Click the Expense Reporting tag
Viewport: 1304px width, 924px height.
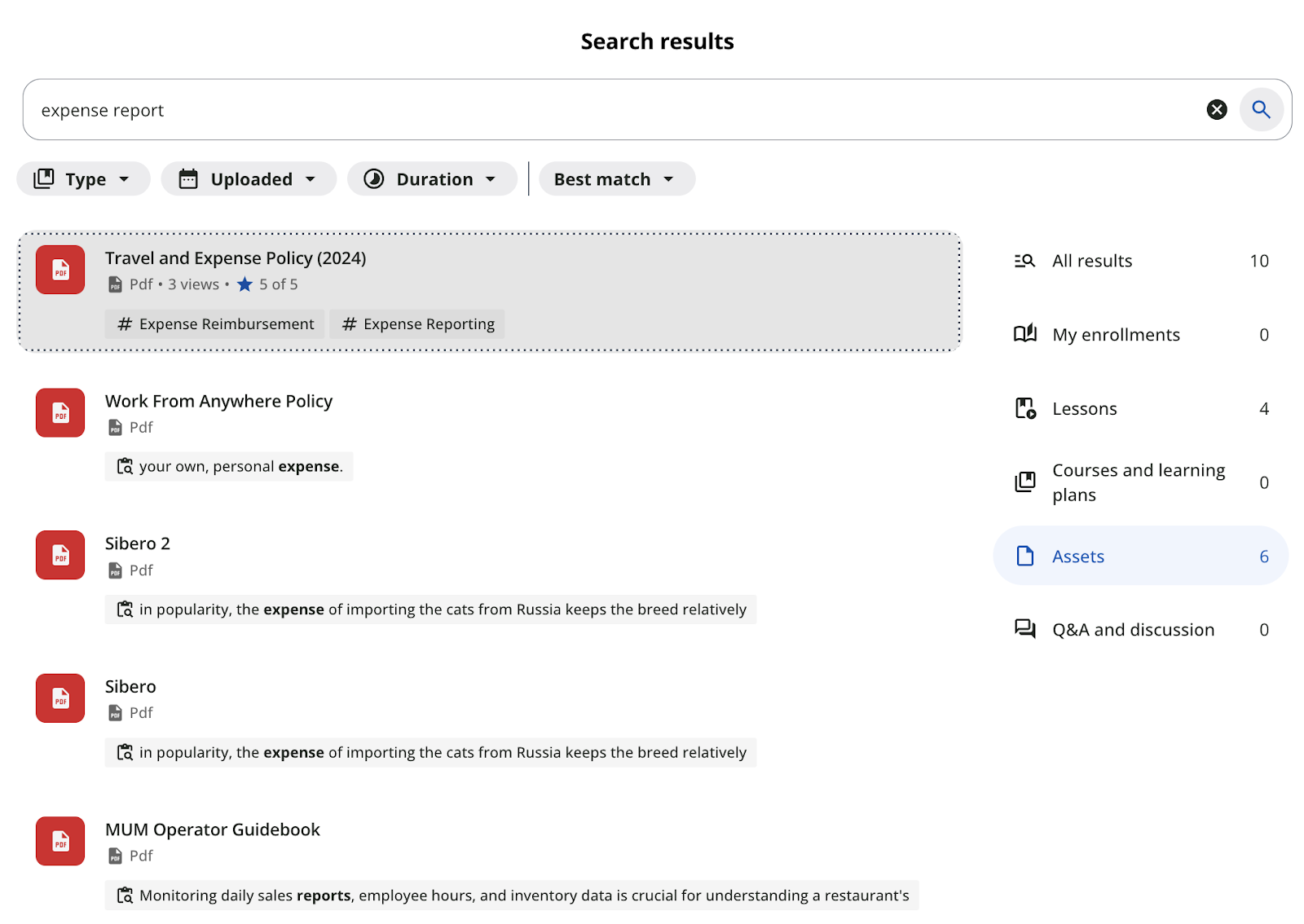tap(417, 324)
